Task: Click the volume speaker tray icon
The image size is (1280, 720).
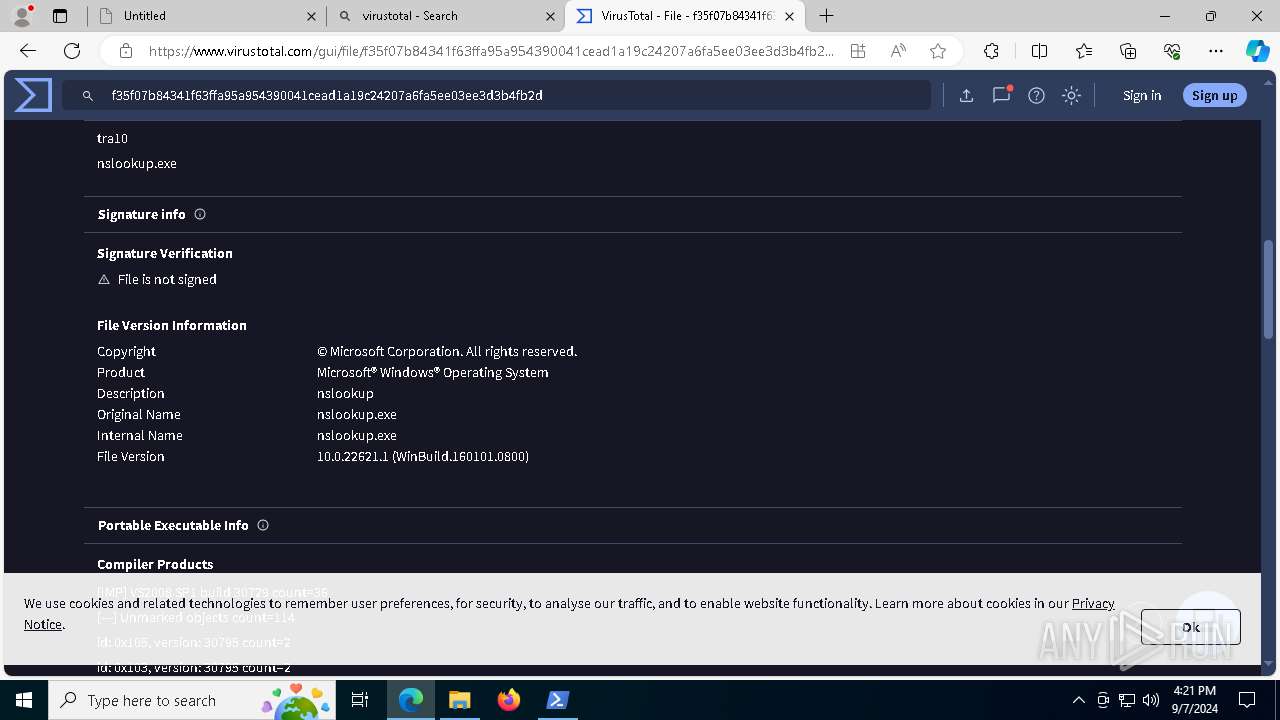Action: pyautogui.click(x=1151, y=700)
